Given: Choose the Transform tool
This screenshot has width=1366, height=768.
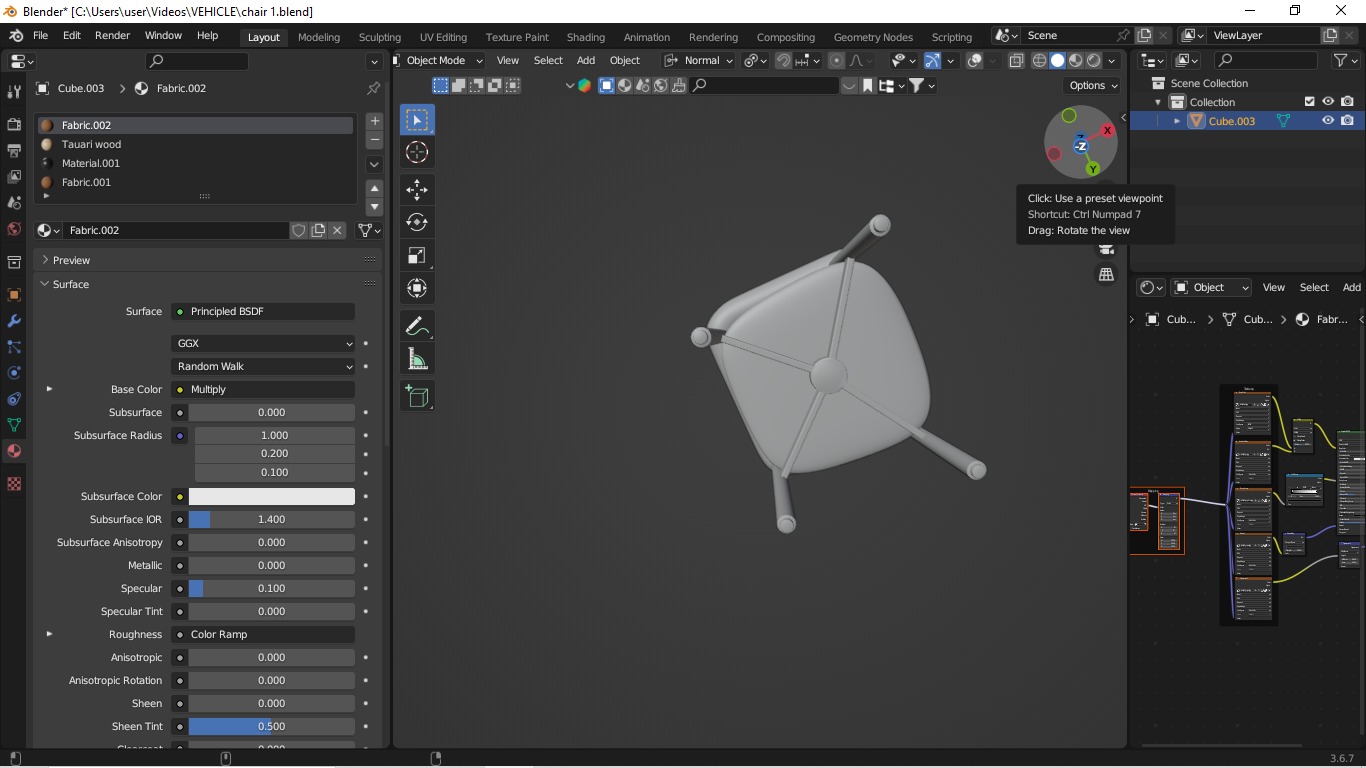Looking at the screenshot, I should [x=417, y=288].
